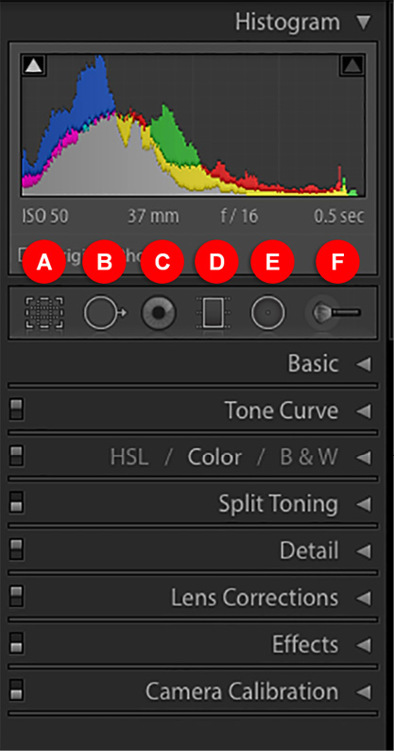Disable the Detail panel switch
Image resolution: width=394 pixels, height=751 pixels.
17,549
